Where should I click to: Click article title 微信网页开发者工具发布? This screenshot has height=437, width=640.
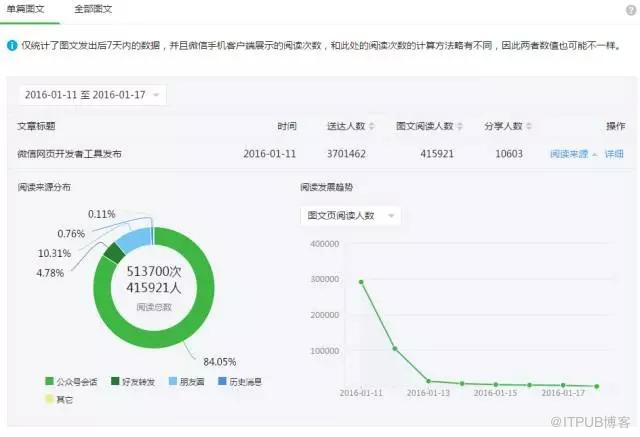(69, 154)
